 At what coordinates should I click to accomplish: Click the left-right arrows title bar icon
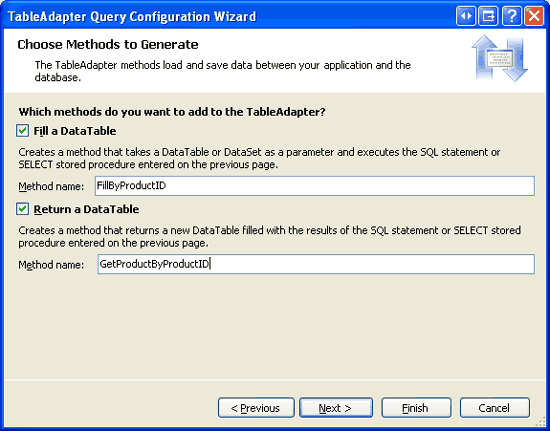click(x=466, y=16)
